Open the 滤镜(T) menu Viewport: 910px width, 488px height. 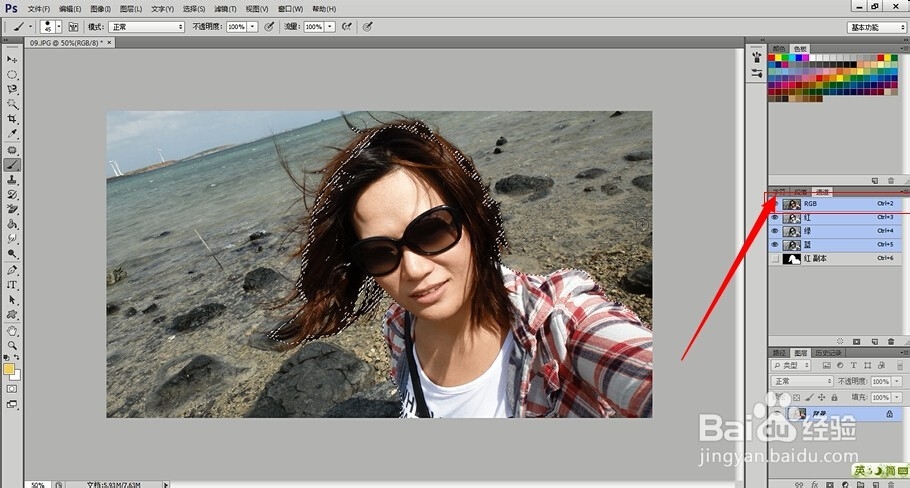click(225, 9)
